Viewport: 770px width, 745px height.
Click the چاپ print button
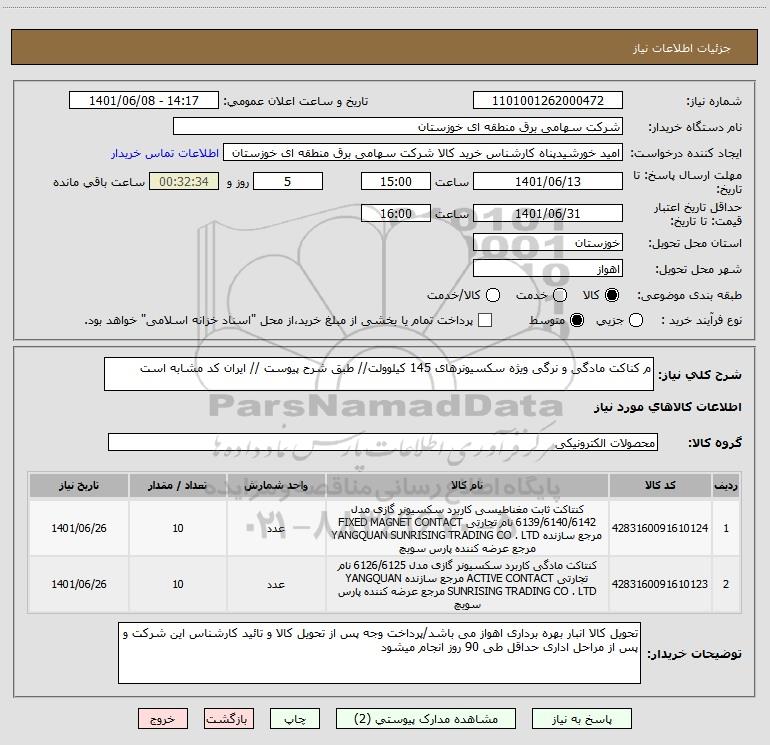295,719
